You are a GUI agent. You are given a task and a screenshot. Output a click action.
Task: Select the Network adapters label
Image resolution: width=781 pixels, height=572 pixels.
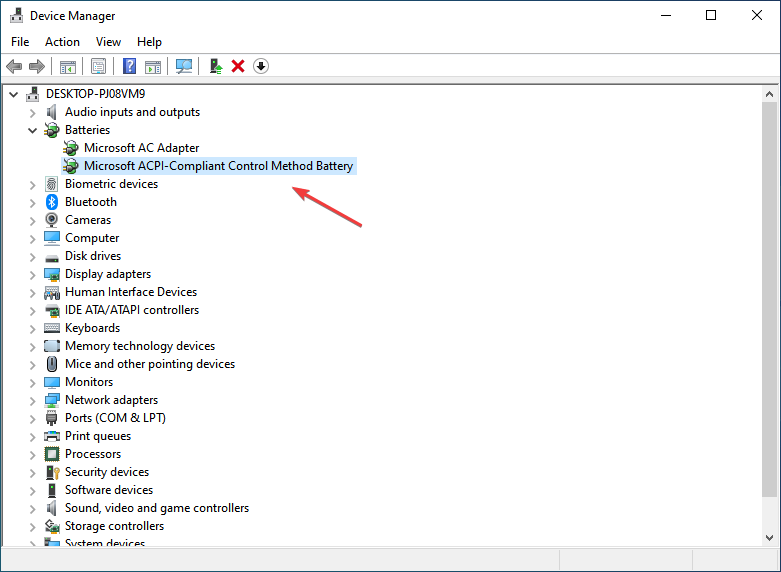111,400
